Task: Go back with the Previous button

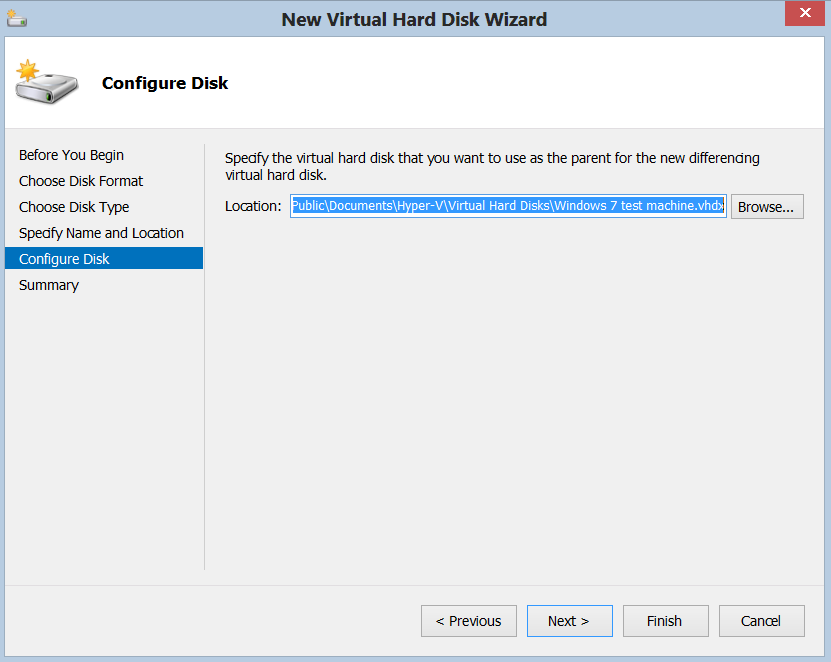Action: (x=468, y=621)
